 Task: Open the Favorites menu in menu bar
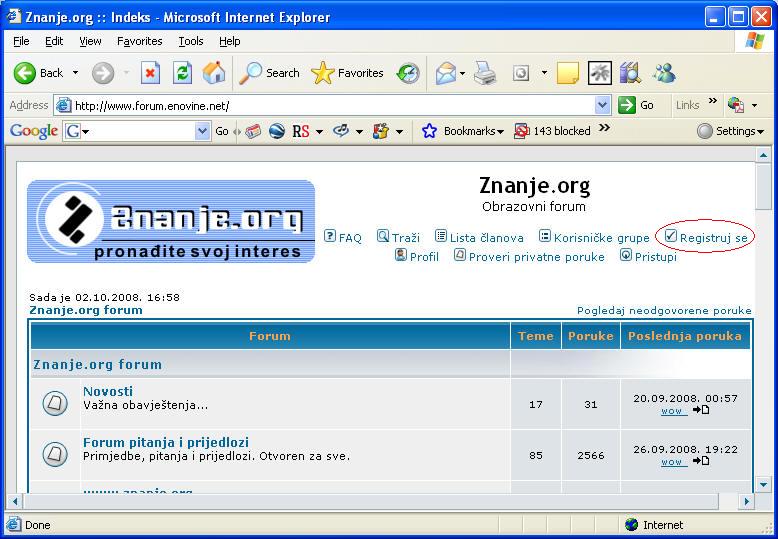(x=139, y=41)
